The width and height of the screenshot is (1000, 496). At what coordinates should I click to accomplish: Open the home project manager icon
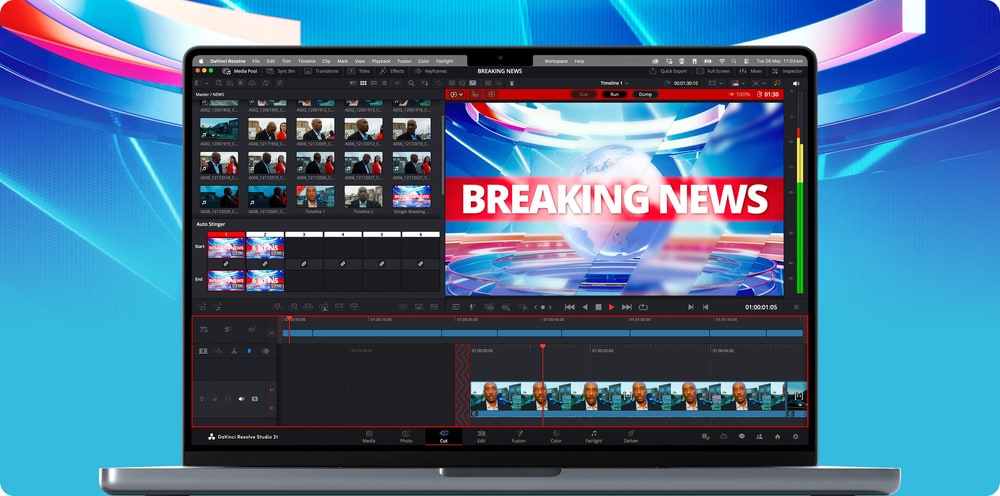777,437
